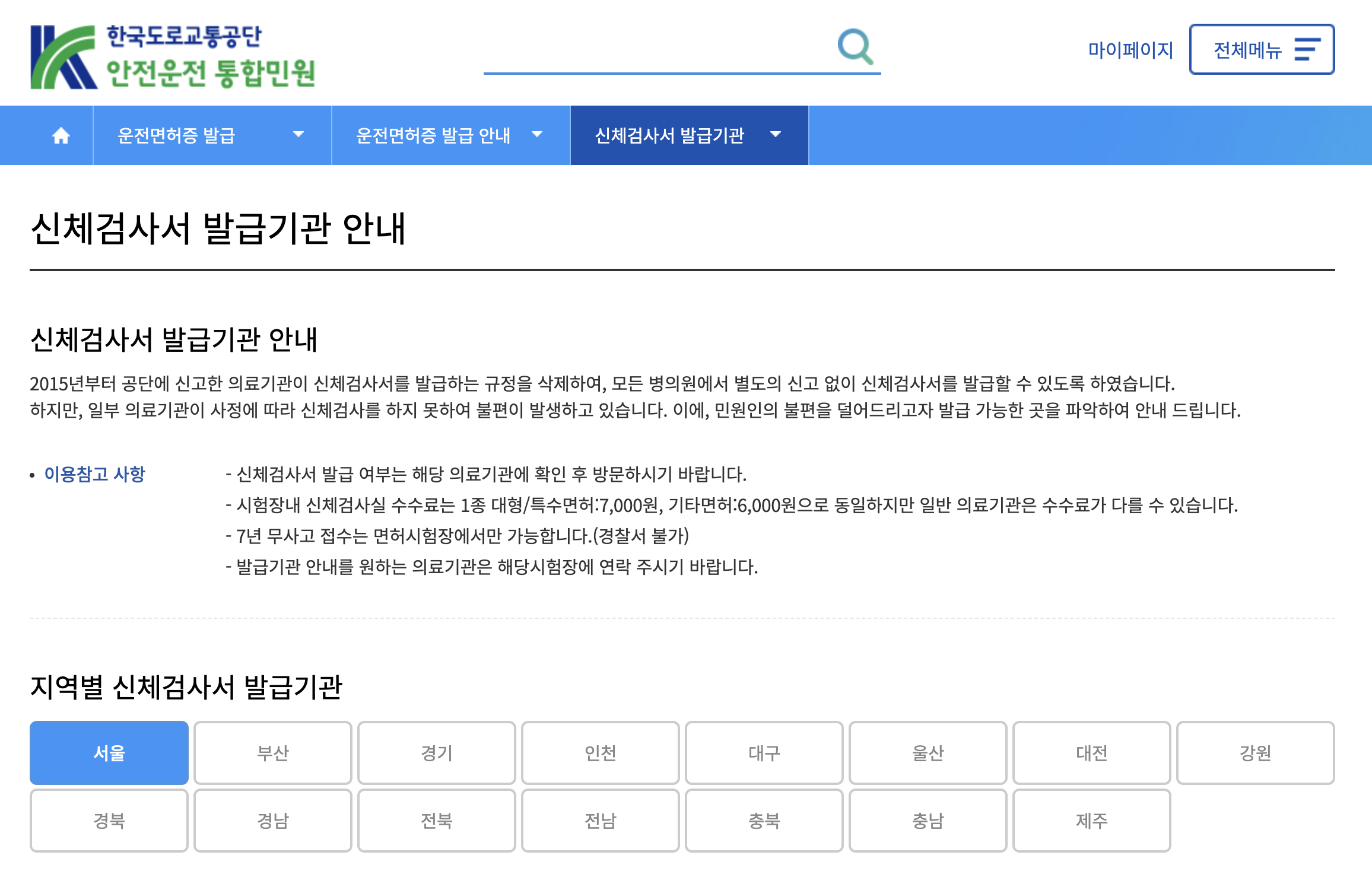Switch to the 강원 region
The image size is (1372, 871).
pos(1256,753)
